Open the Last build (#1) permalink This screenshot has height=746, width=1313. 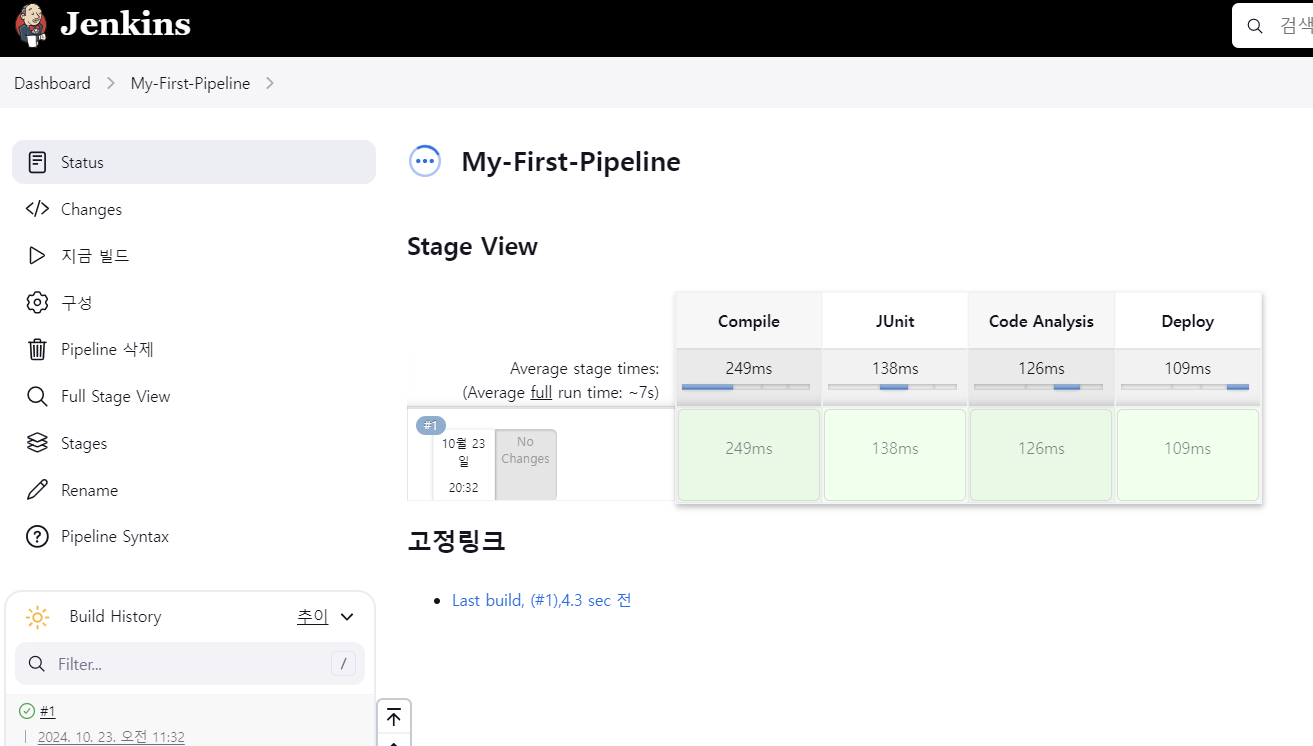click(542, 600)
